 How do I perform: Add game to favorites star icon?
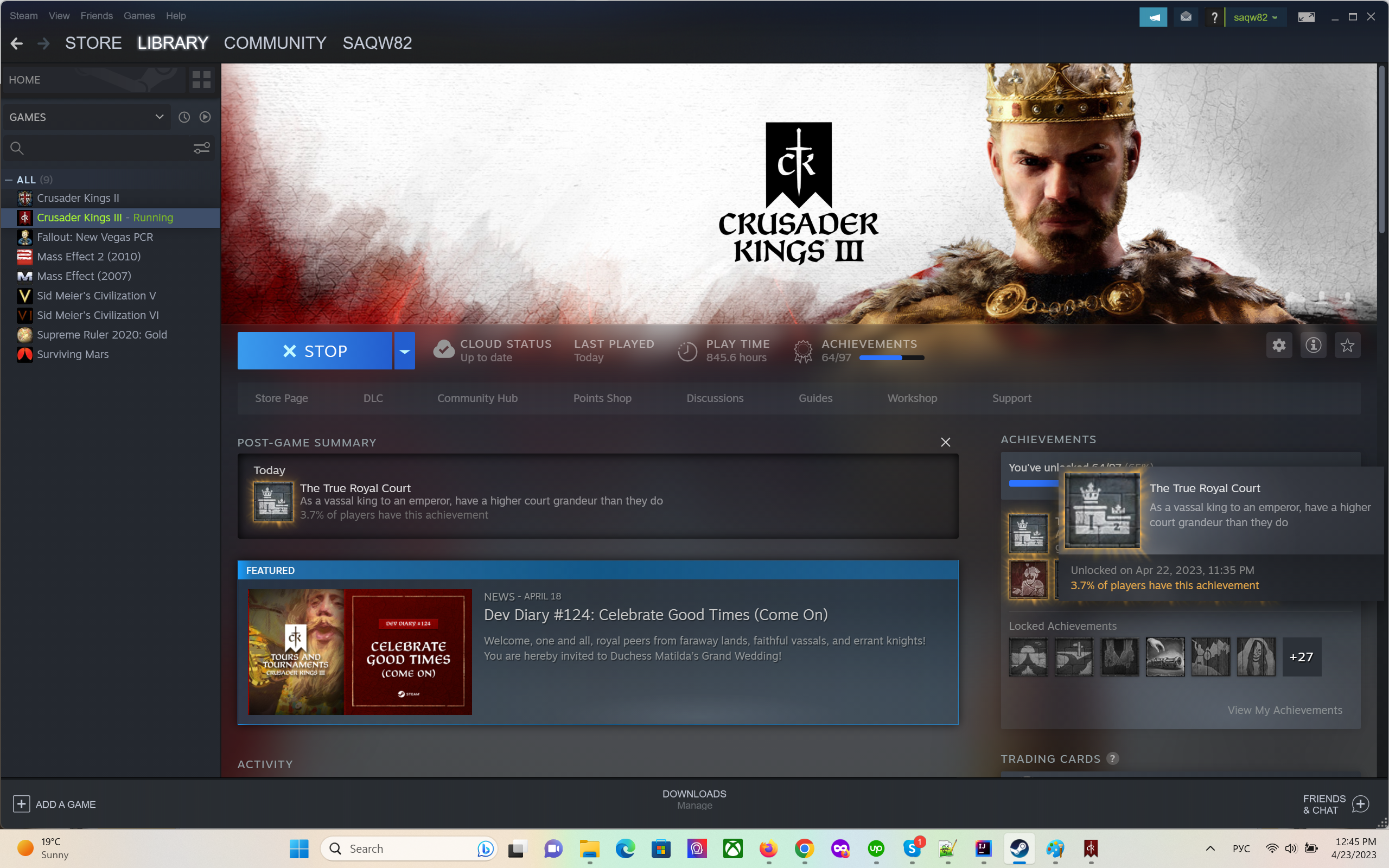[1347, 345]
